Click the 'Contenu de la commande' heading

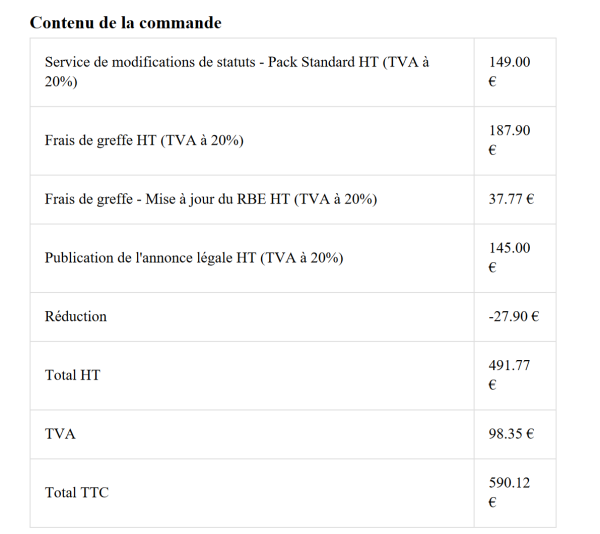pyautogui.click(x=126, y=23)
